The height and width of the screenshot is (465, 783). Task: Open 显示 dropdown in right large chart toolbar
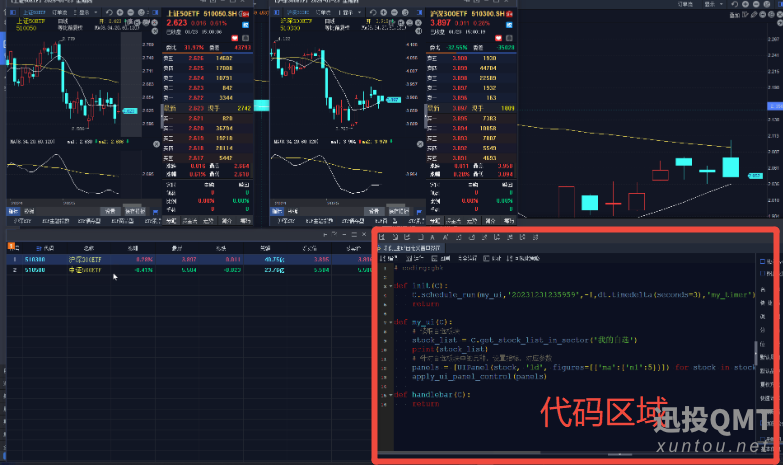click(x=714, y=4)
